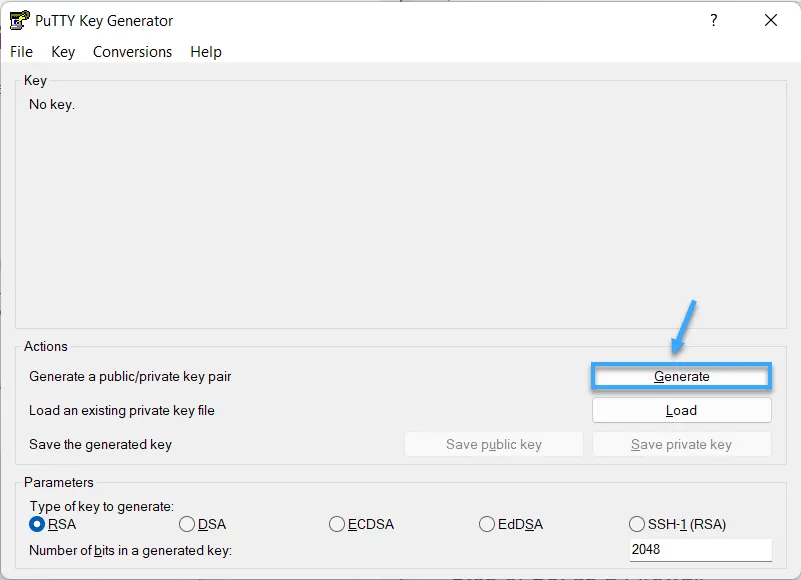
Task: Open the Help menu
Action: click(x=206, y=52)
